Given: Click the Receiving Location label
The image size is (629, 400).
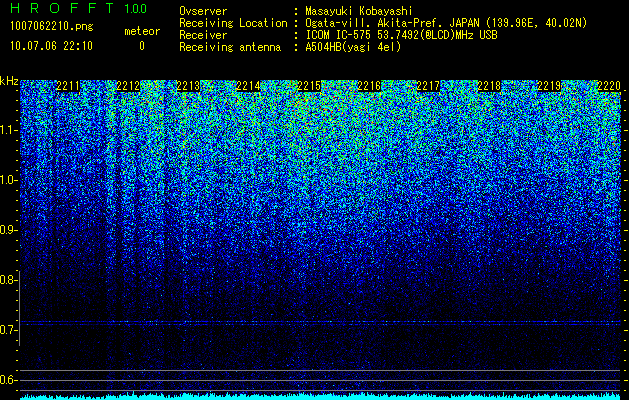Looking at the screenshot, I should [x=233, y=23].
